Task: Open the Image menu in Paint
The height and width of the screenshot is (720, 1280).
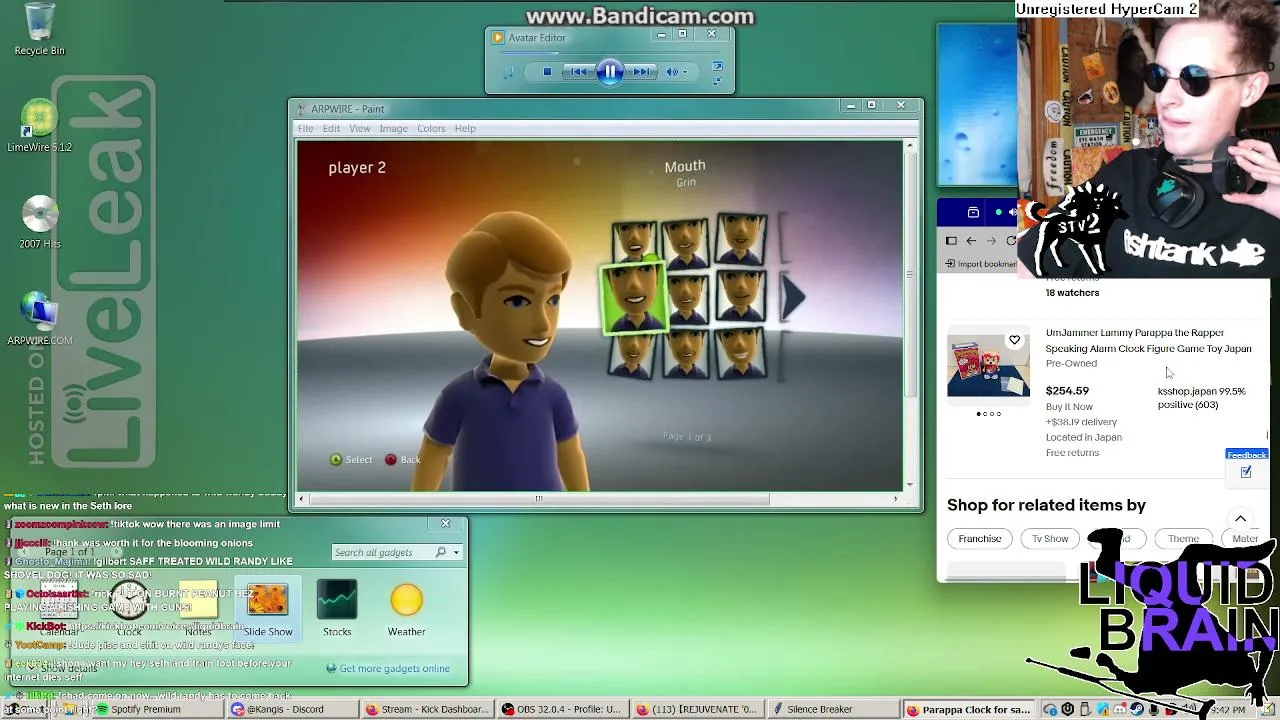Action: [393, 128]
